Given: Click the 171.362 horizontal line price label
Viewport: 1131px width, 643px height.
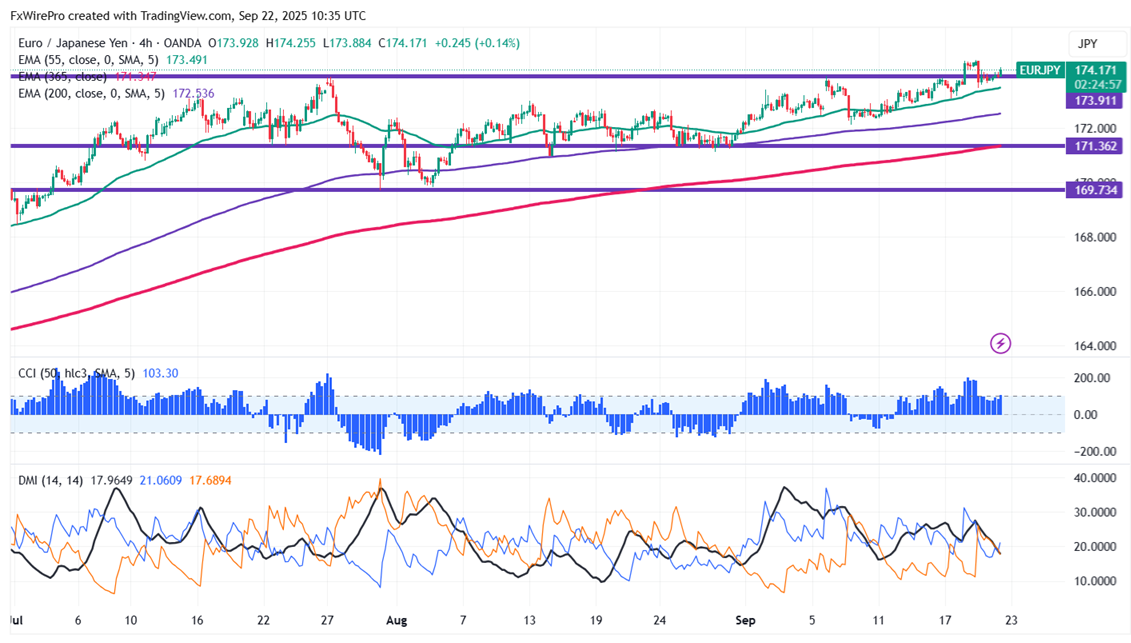Looking at the screenshot, I should (1096, 146).
